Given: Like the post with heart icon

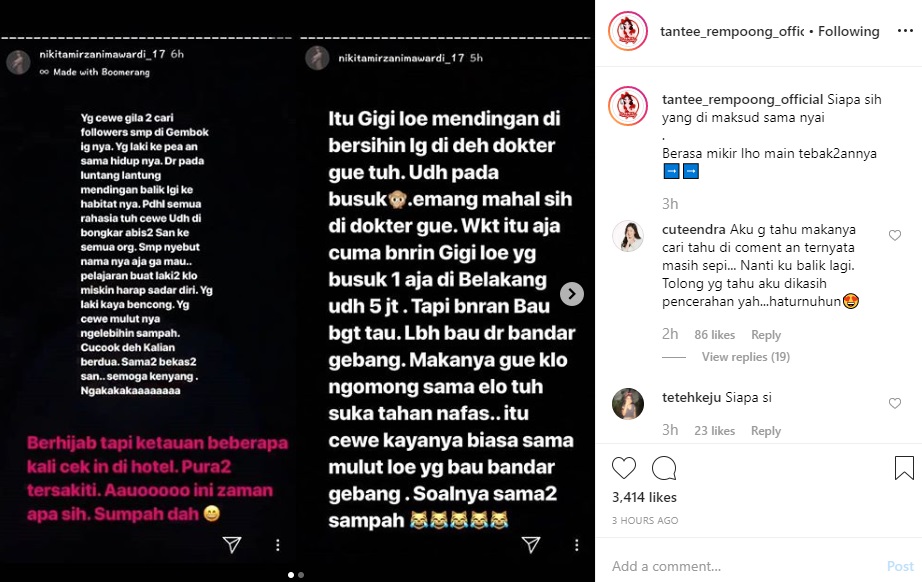Looking at the screenshot, I should click(624, 468).
